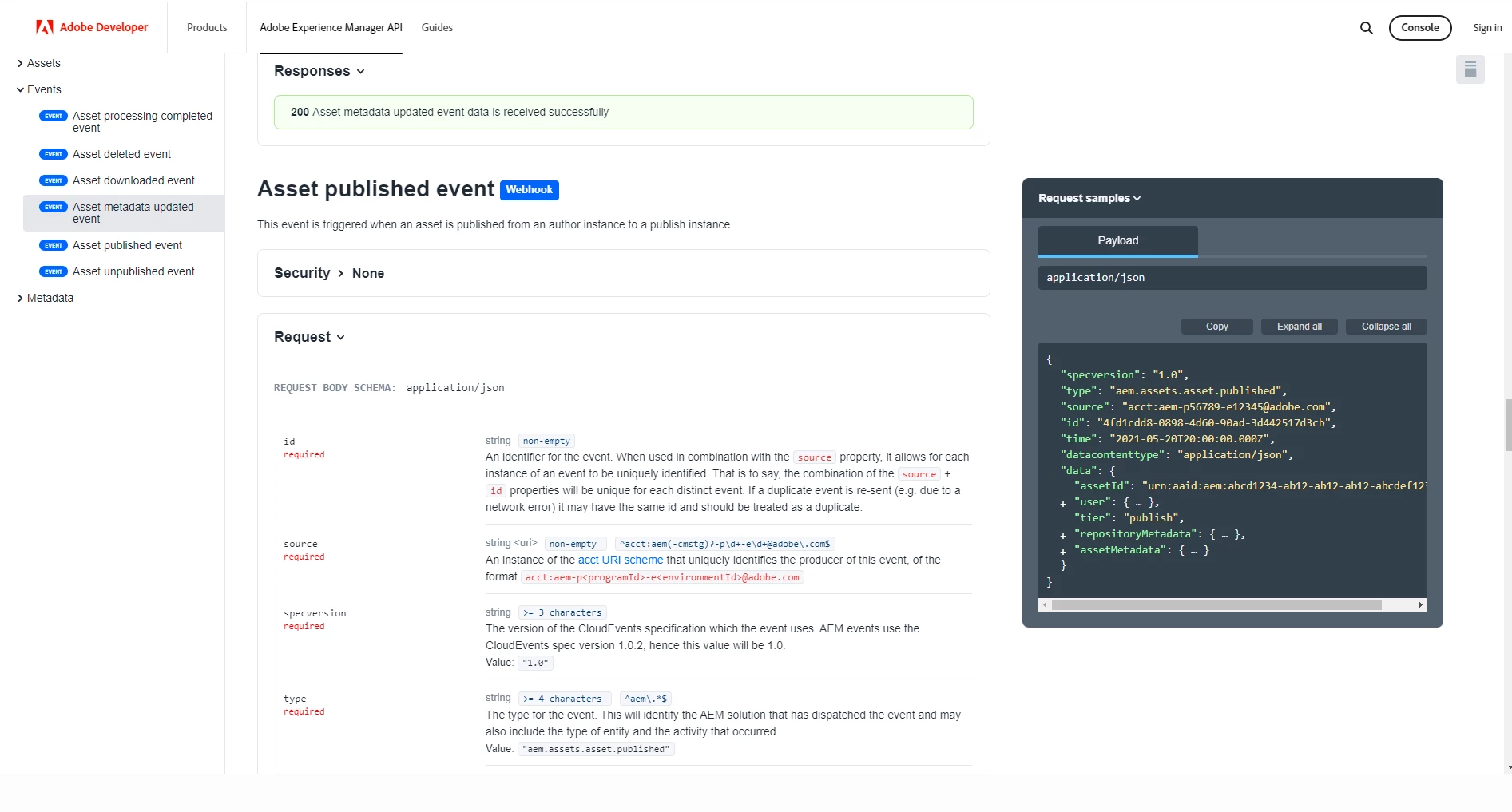Expand the "repositoryMetadata" node plus icon
This screenshot has height=812, width=1512.
1063,536
